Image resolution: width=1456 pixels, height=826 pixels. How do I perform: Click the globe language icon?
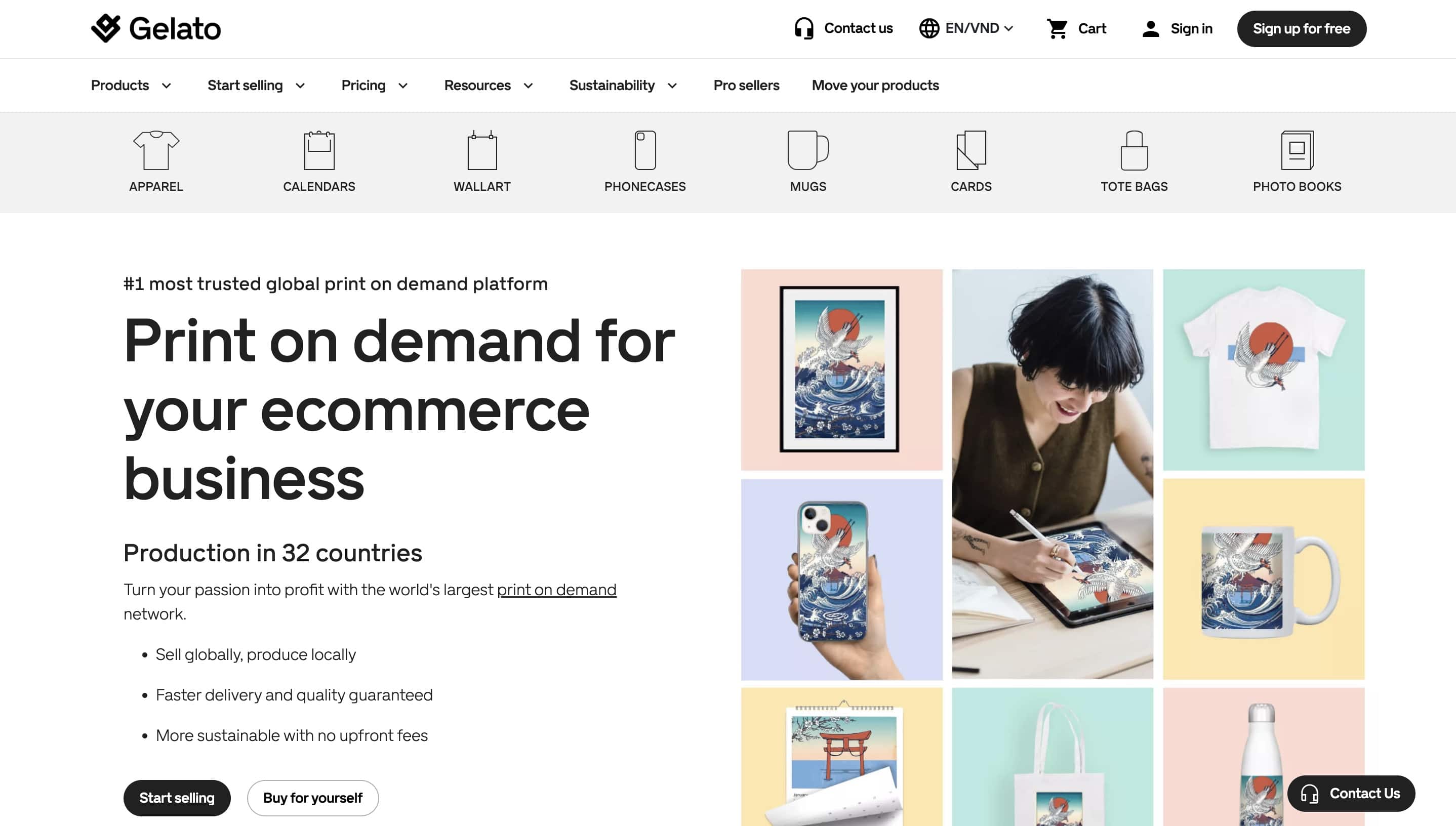(x=929, y=28)
